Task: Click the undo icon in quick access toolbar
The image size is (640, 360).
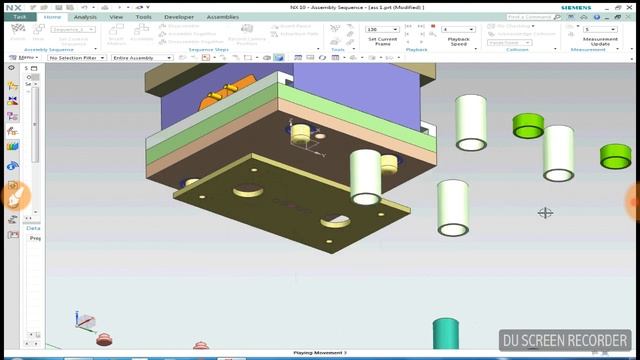Action: coord(84,7)
